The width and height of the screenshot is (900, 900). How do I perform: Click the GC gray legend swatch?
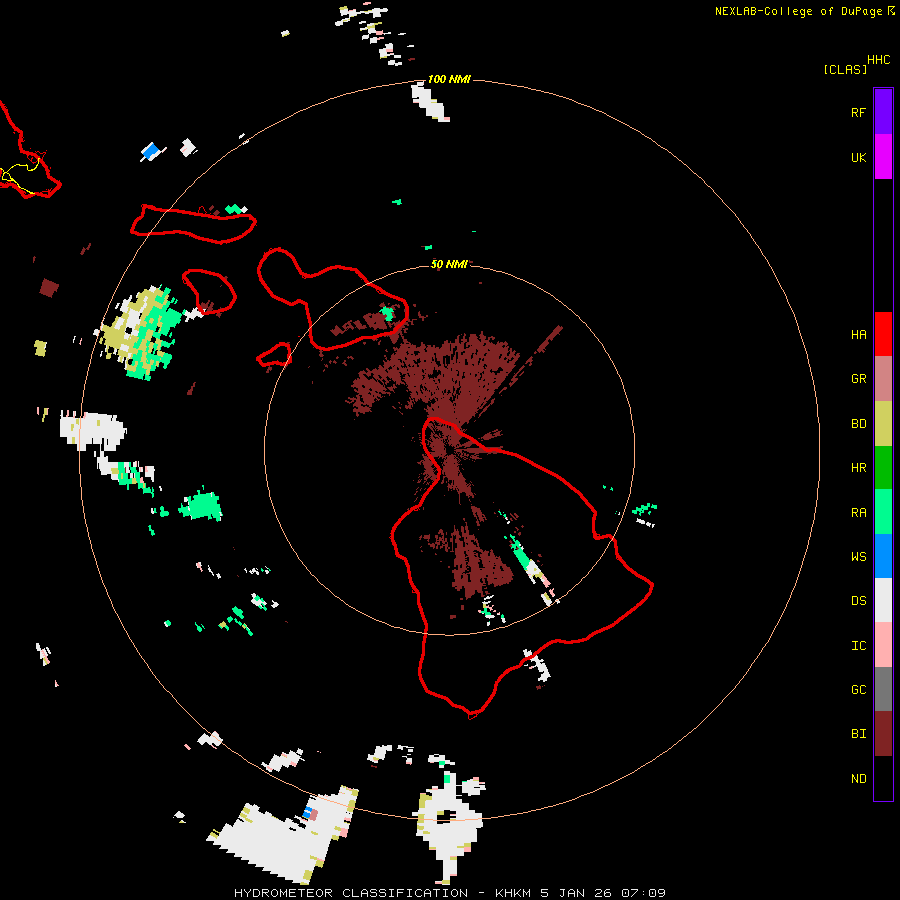point(883,689)
